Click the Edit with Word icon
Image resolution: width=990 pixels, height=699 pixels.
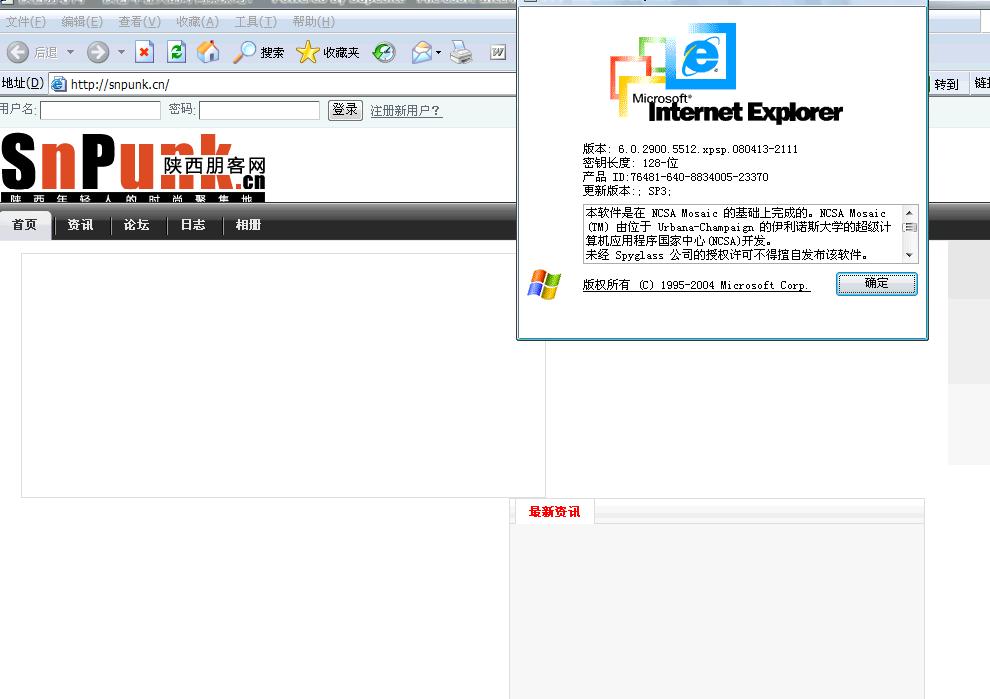click(x=498, y=52)
